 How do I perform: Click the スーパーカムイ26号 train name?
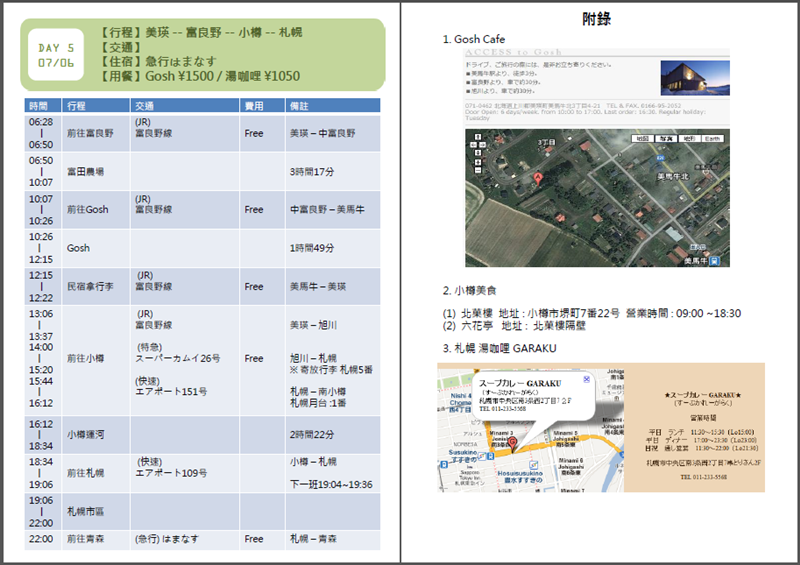pos(178,358)
